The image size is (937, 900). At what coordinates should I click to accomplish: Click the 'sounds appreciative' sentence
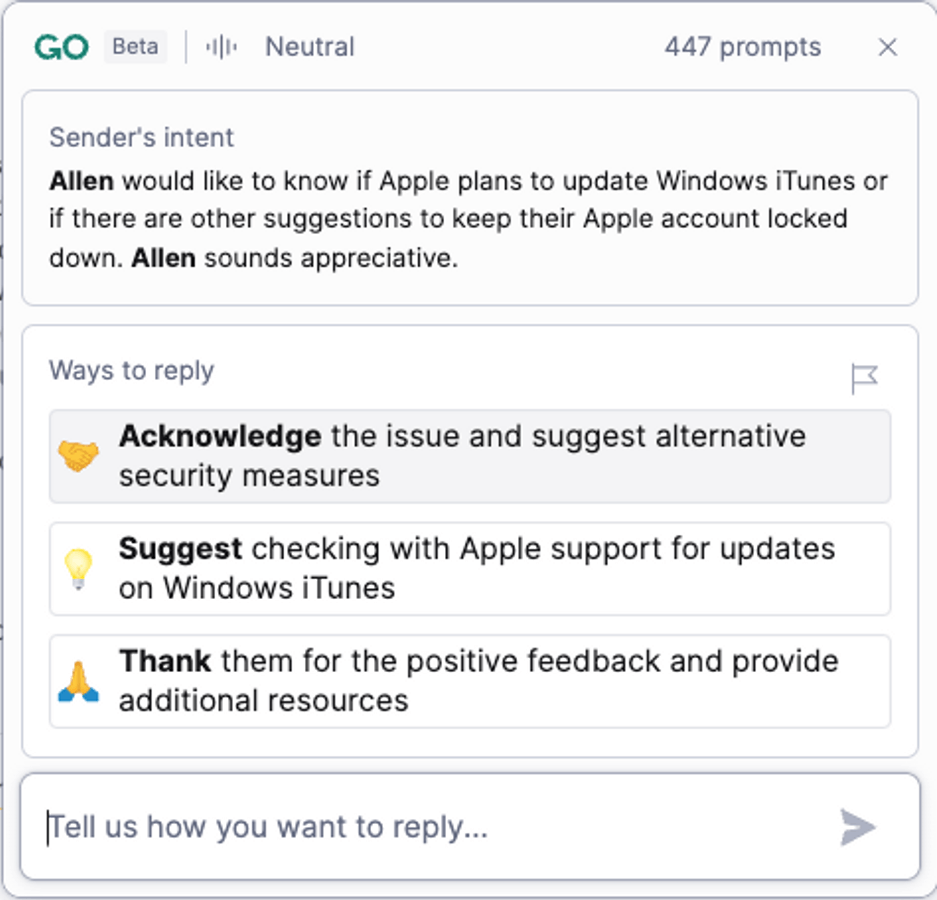coord(330,257)
